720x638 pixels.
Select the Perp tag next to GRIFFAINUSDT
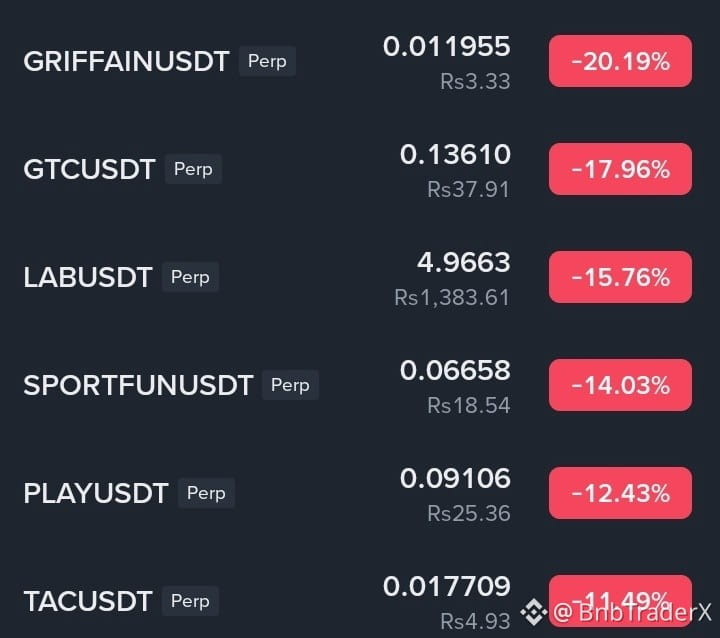267,61
